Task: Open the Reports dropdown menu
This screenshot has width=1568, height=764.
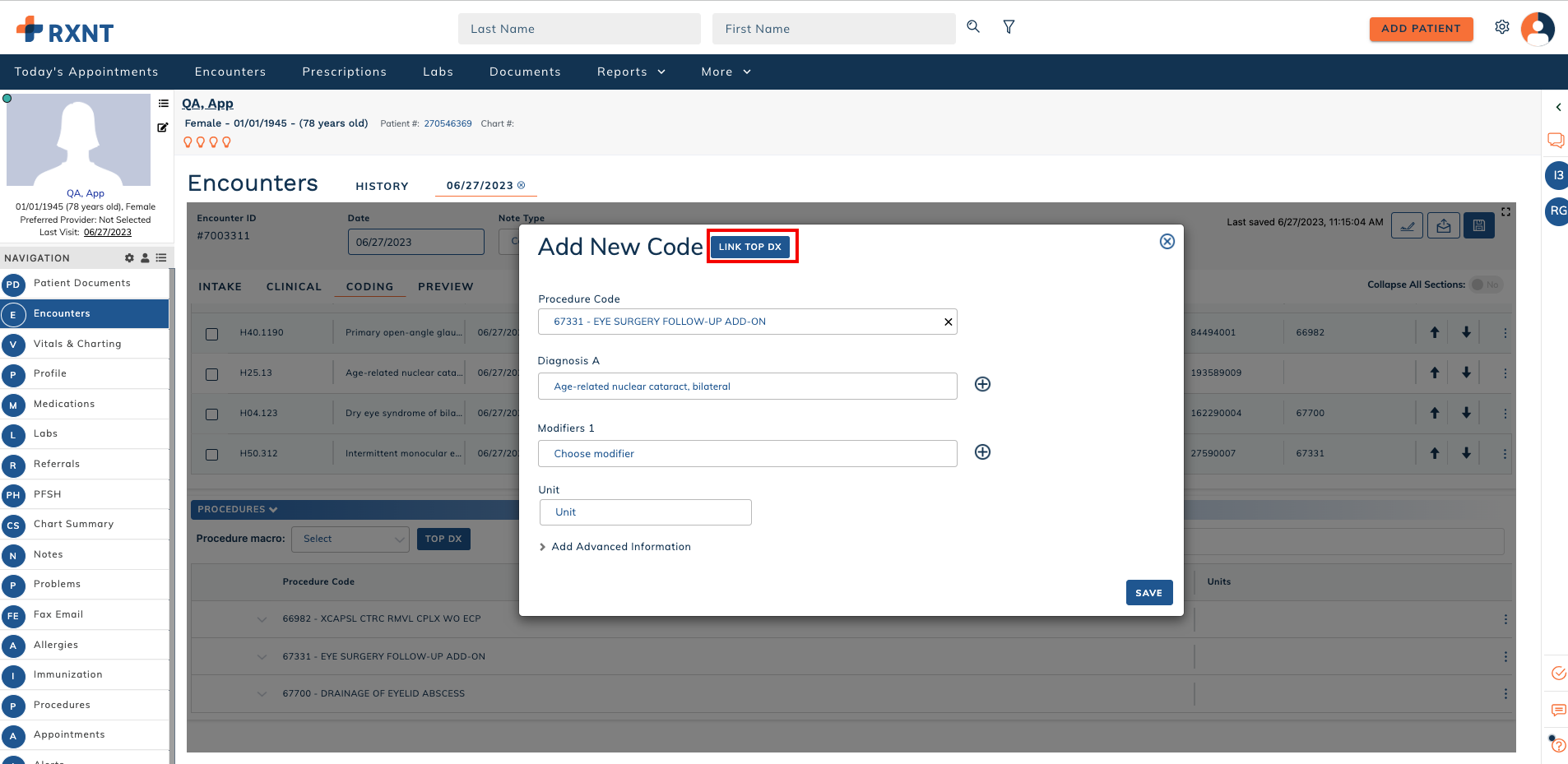Action: 631,72
